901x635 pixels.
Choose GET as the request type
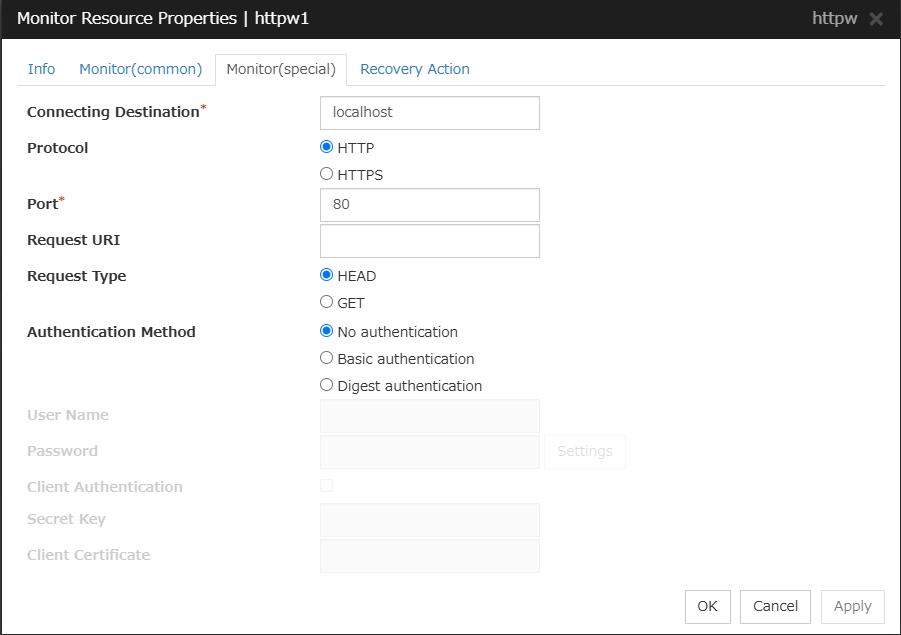326,302
